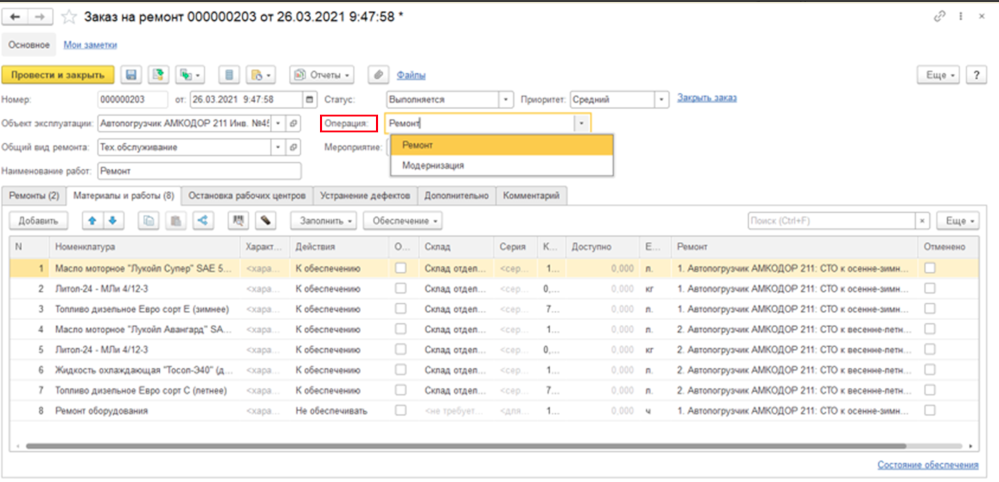Image resolution: width=999 pixels, height=482 pixels.
Task: Check Отменено for row 2 Литол-24
Action: coord(930,289)
